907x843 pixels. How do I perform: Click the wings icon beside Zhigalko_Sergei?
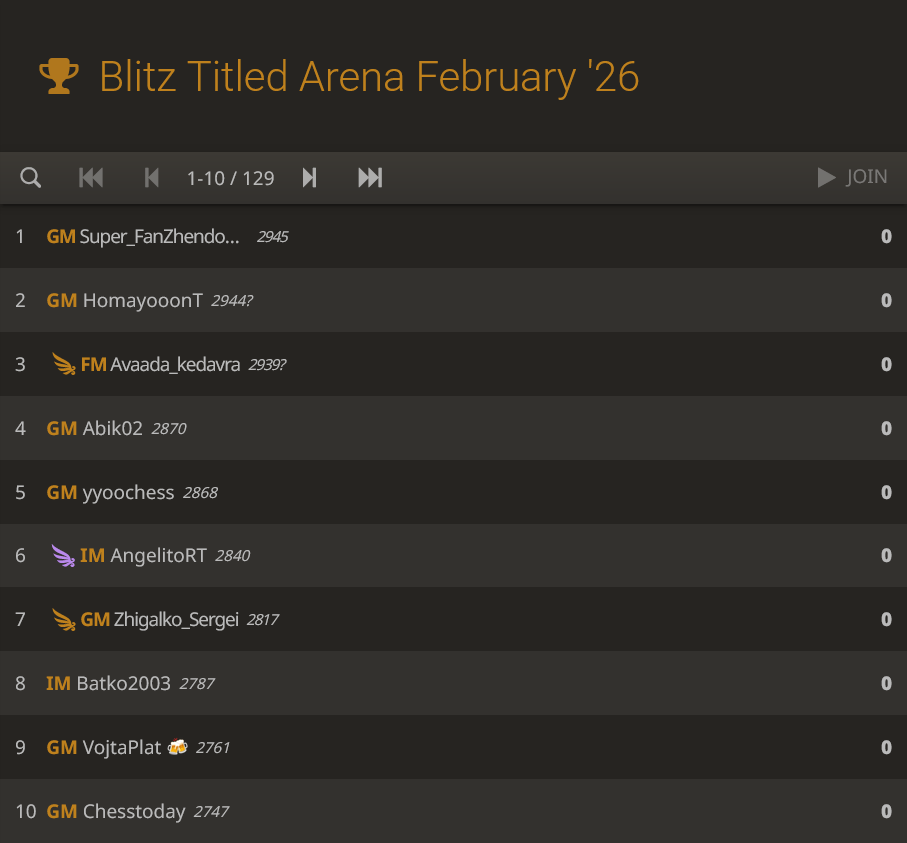pos(64,620)
